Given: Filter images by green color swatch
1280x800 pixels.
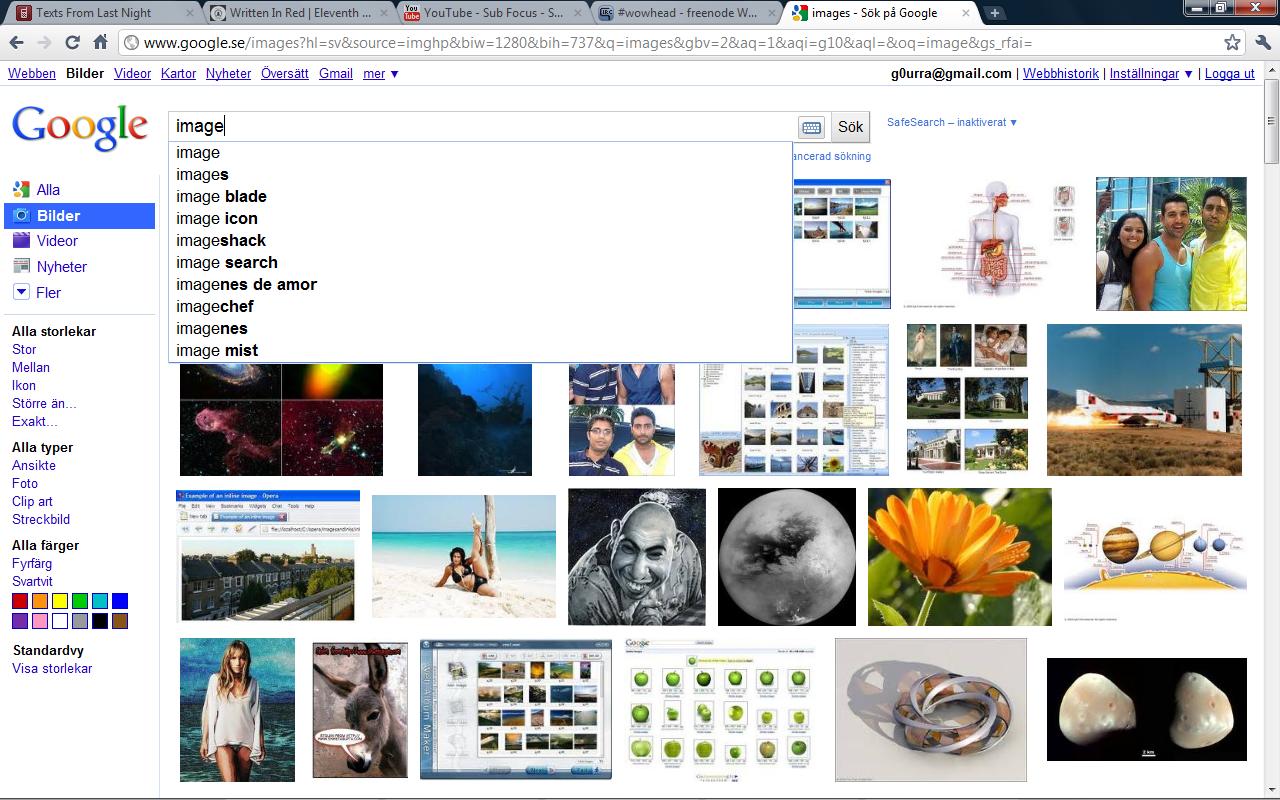Looking at the screenshot, I should coord(80,601).
